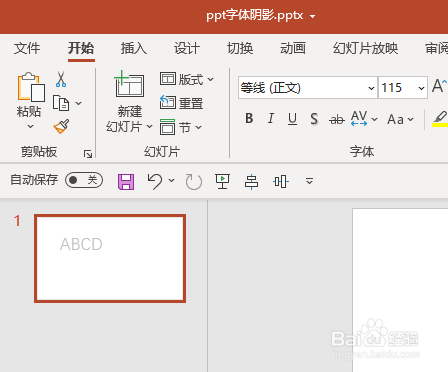
Task: Click the Paste clipboard icon
Action: point(31,87)
